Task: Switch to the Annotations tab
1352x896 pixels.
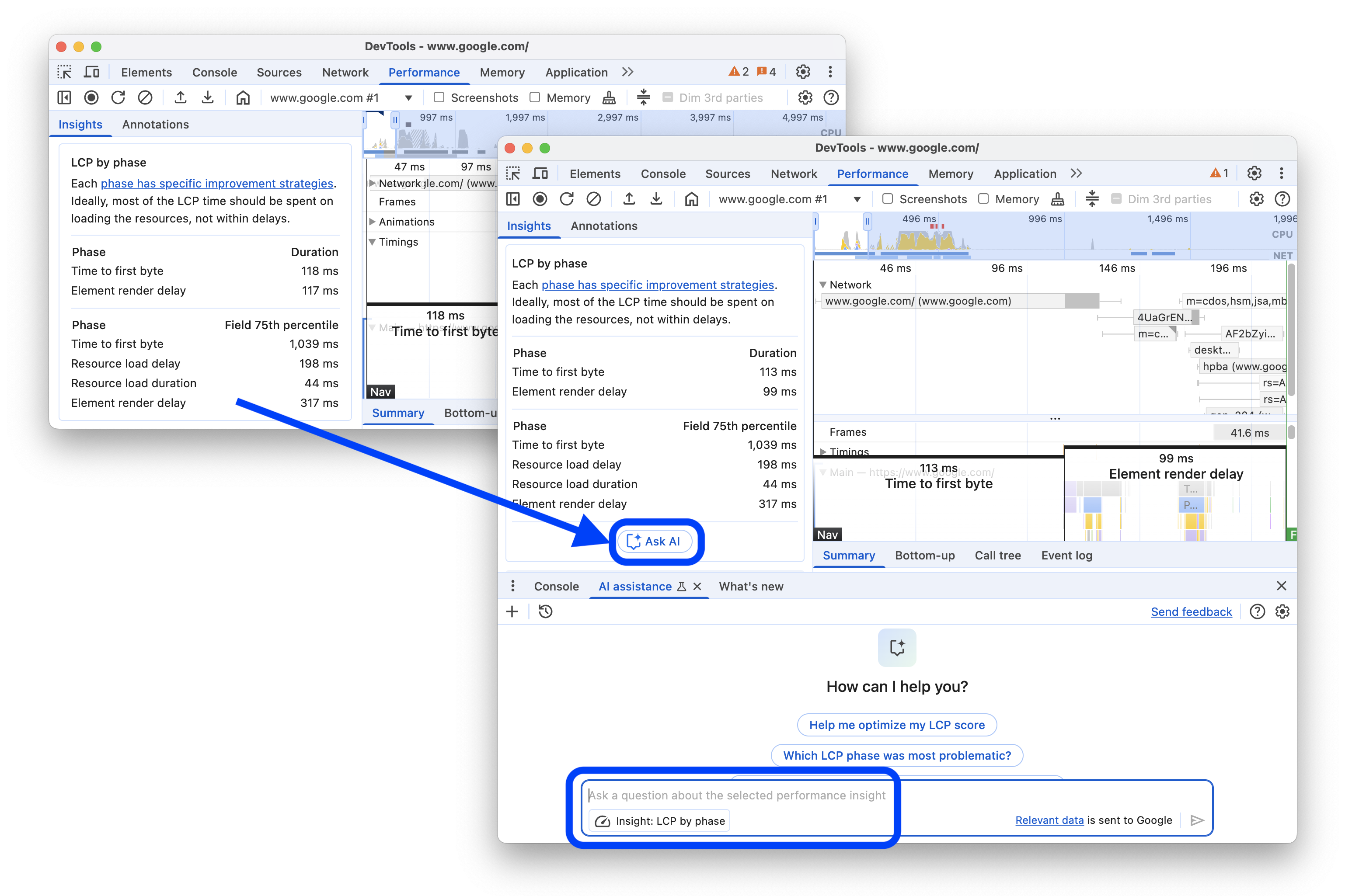Action: tap(604, 226)
